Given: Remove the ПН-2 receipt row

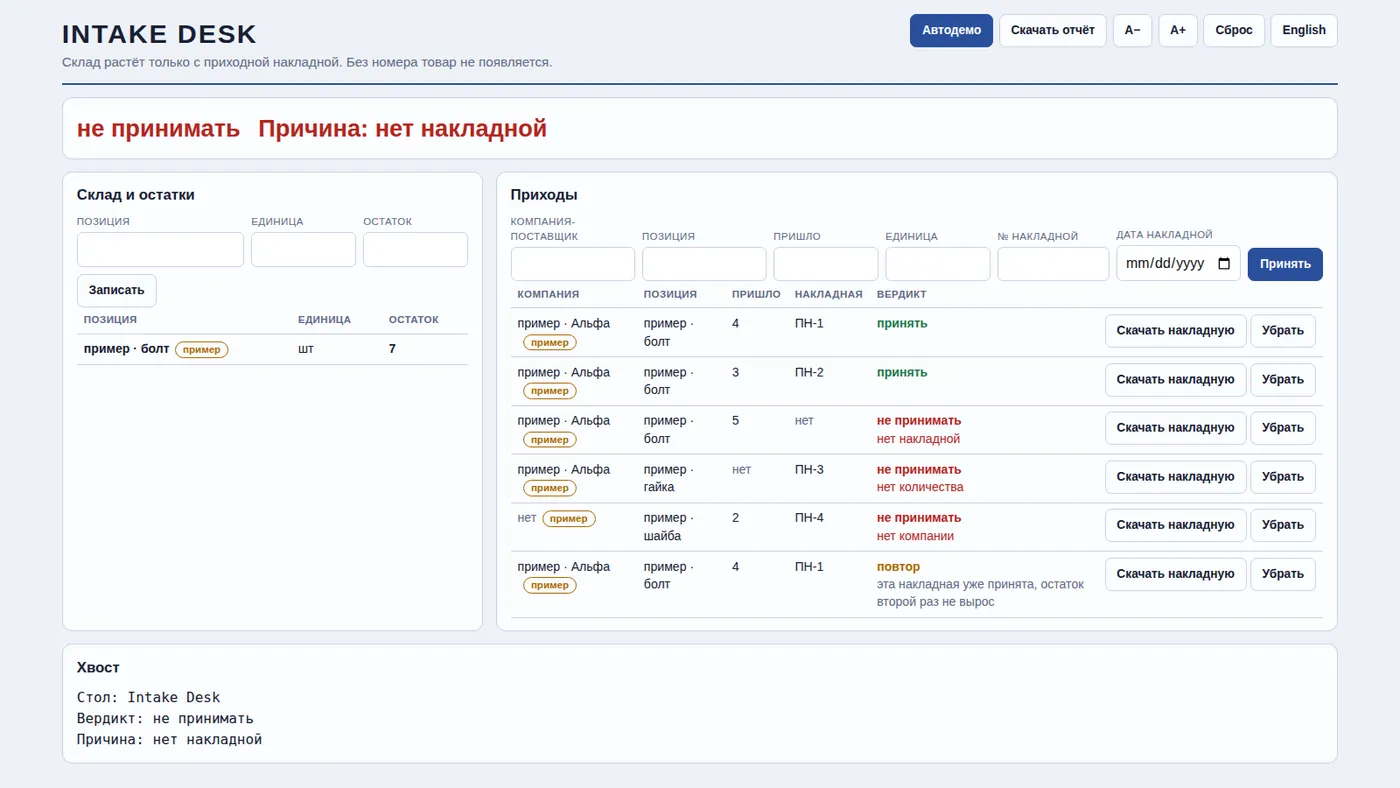Looking at the screenshot, I should point(1283,380).
